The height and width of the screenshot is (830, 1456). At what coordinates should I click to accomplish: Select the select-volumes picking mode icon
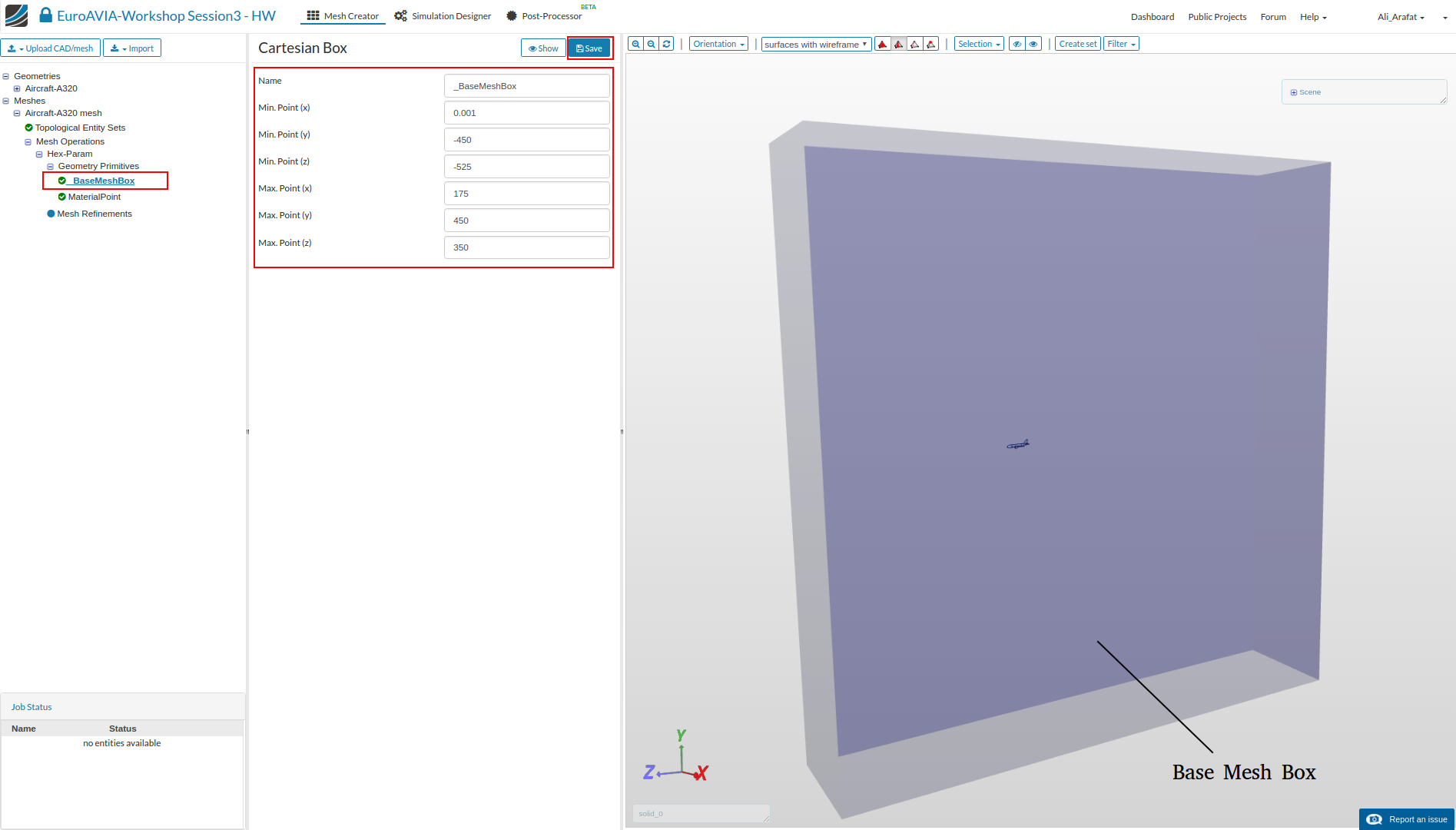883,45
